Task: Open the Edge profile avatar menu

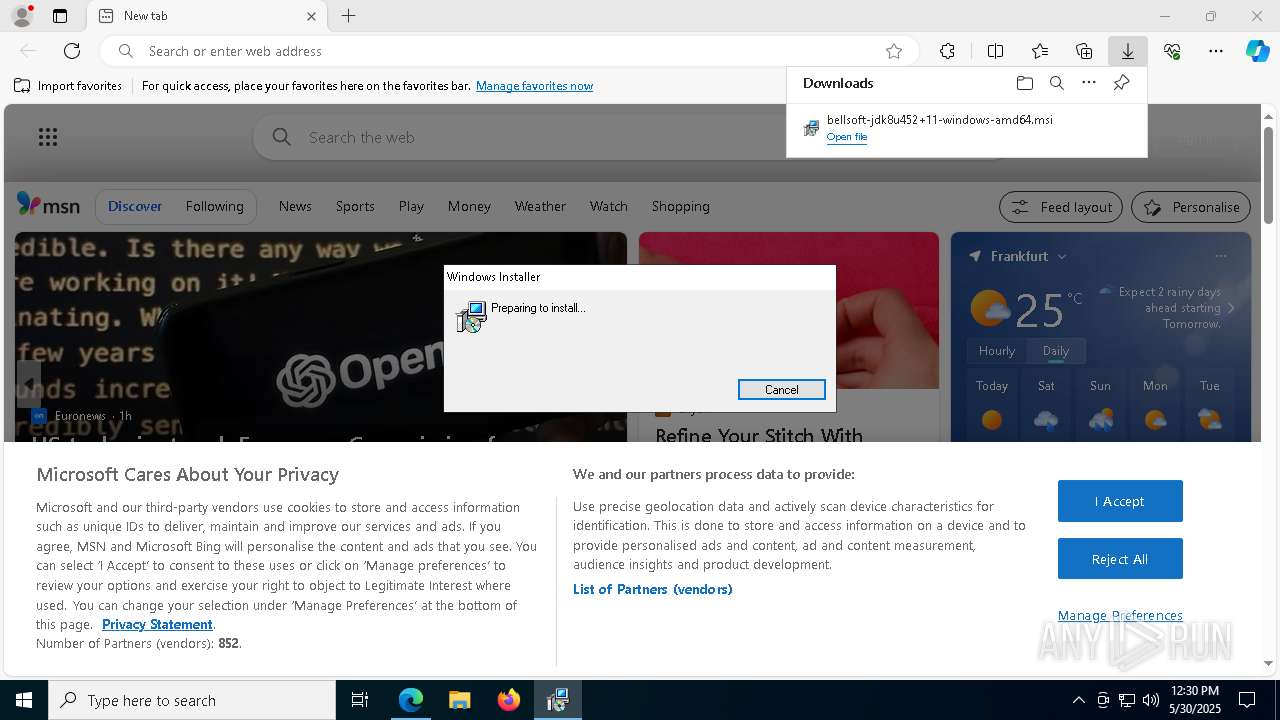Action: coord(22,16)
